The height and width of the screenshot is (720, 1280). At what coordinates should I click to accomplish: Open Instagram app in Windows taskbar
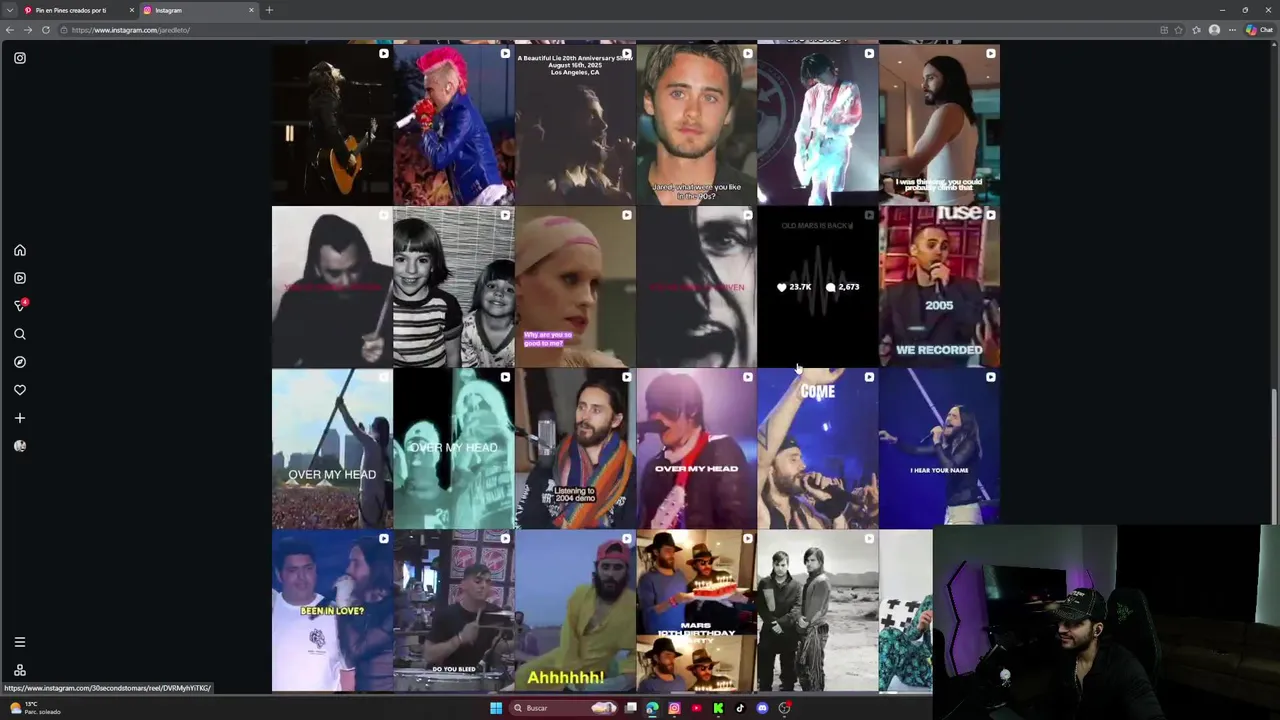coord(674,708)
